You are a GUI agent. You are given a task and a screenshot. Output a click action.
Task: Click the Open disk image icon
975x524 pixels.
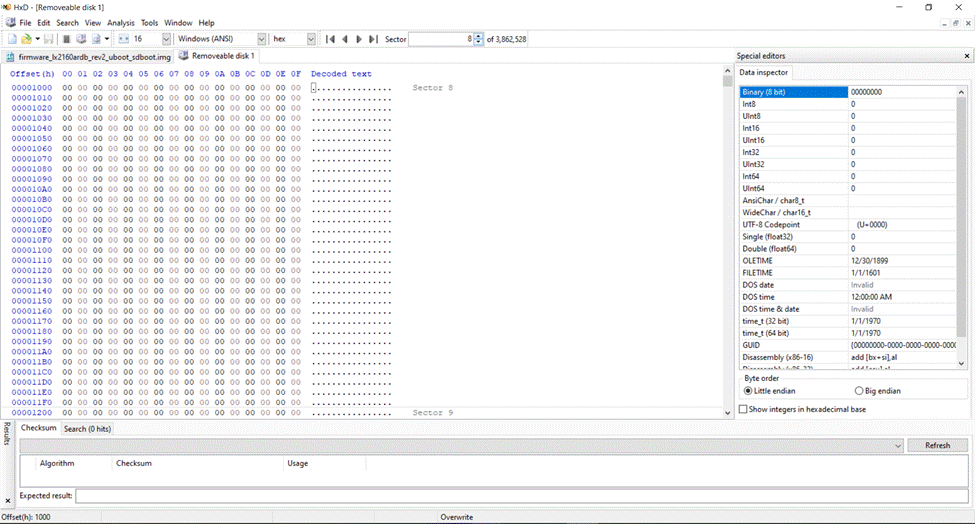point(96,39)
